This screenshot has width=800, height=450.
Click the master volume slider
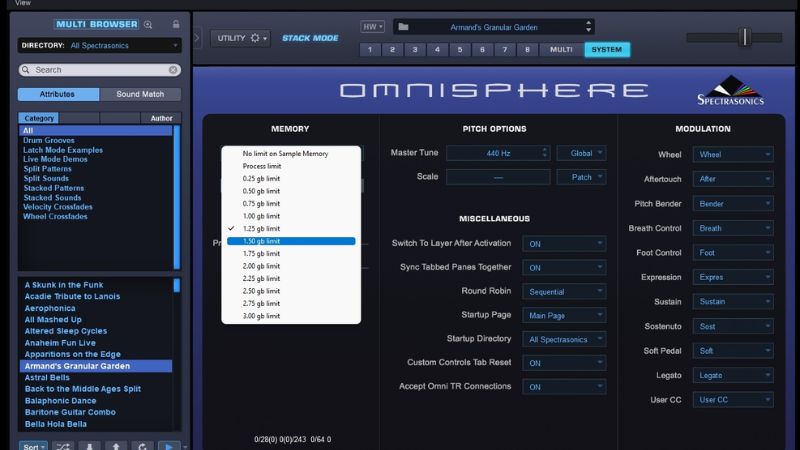[x=745, y=38]
